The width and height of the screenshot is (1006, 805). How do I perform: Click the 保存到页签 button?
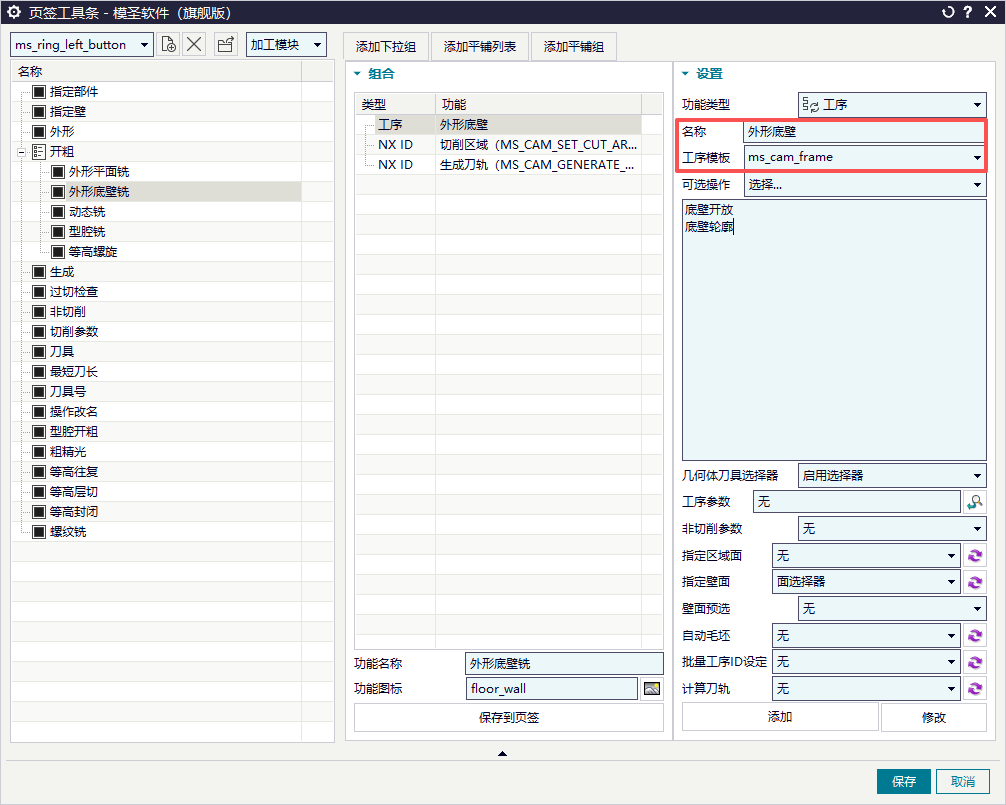(509, 717)
